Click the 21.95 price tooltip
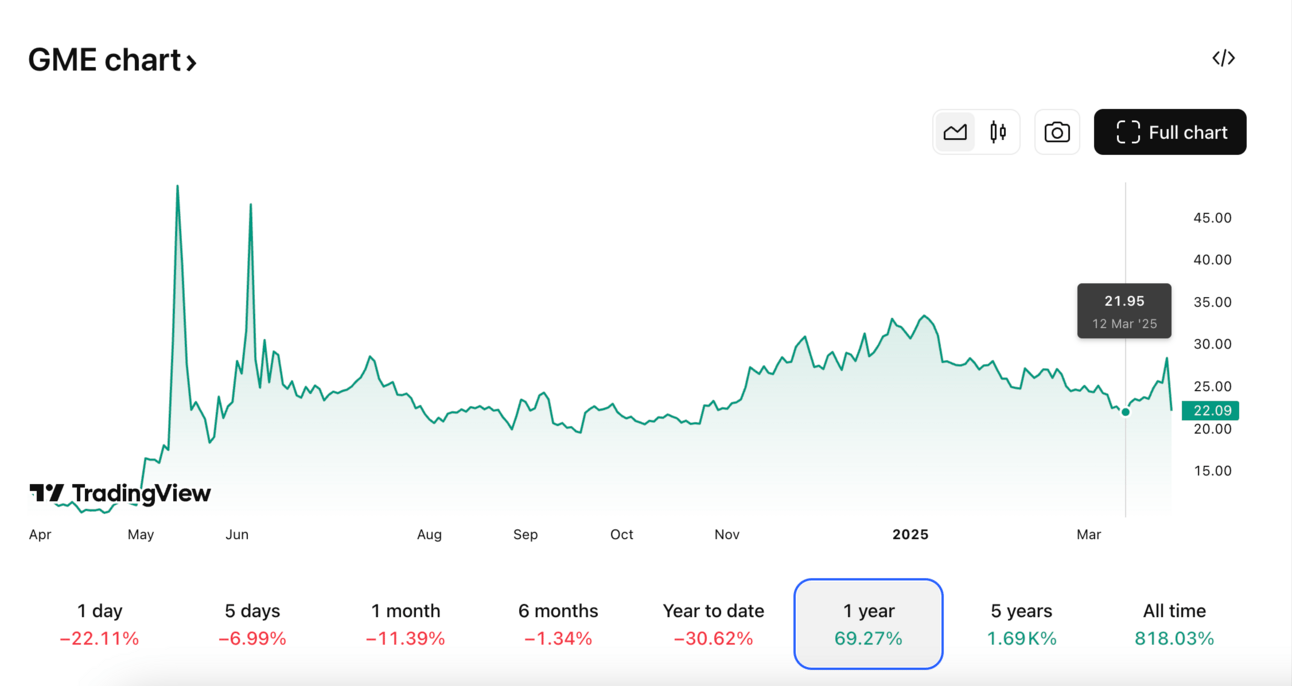 point(1124,311)
